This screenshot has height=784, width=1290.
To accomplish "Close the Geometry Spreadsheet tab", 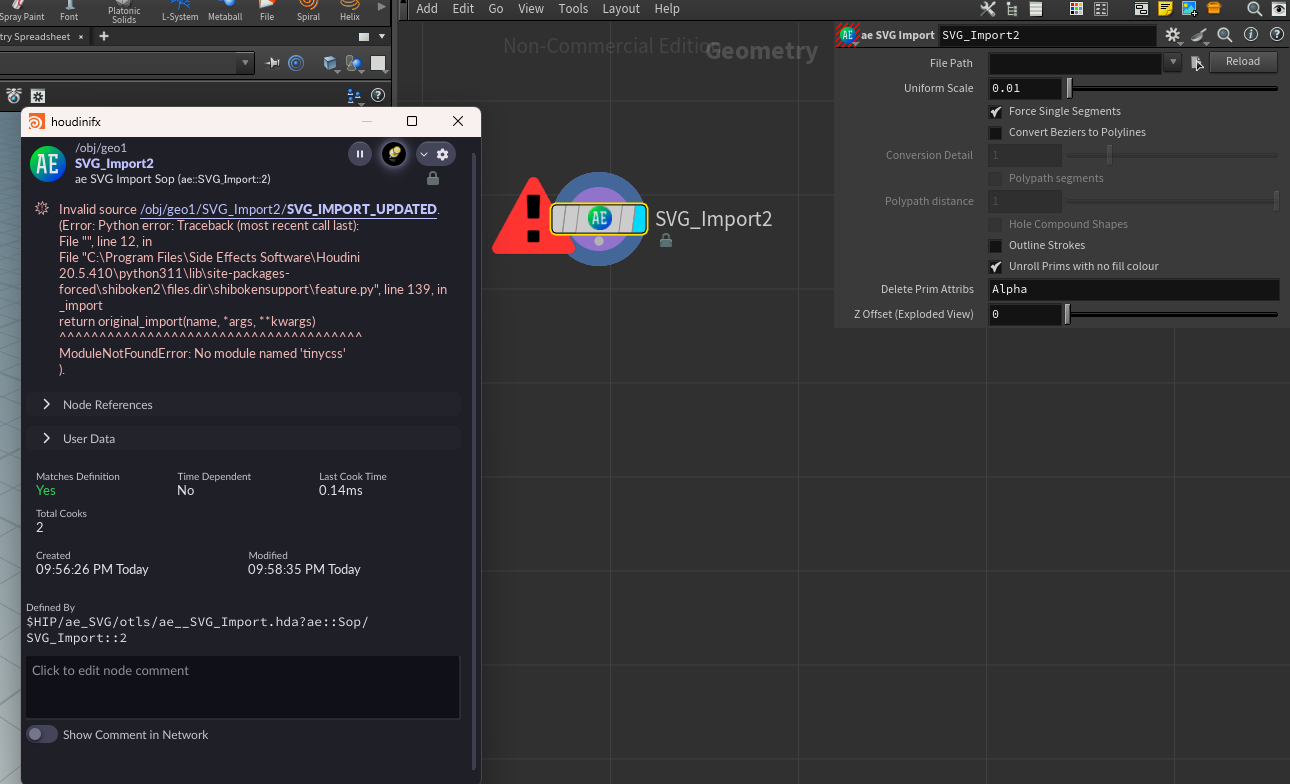I will 81,36.
